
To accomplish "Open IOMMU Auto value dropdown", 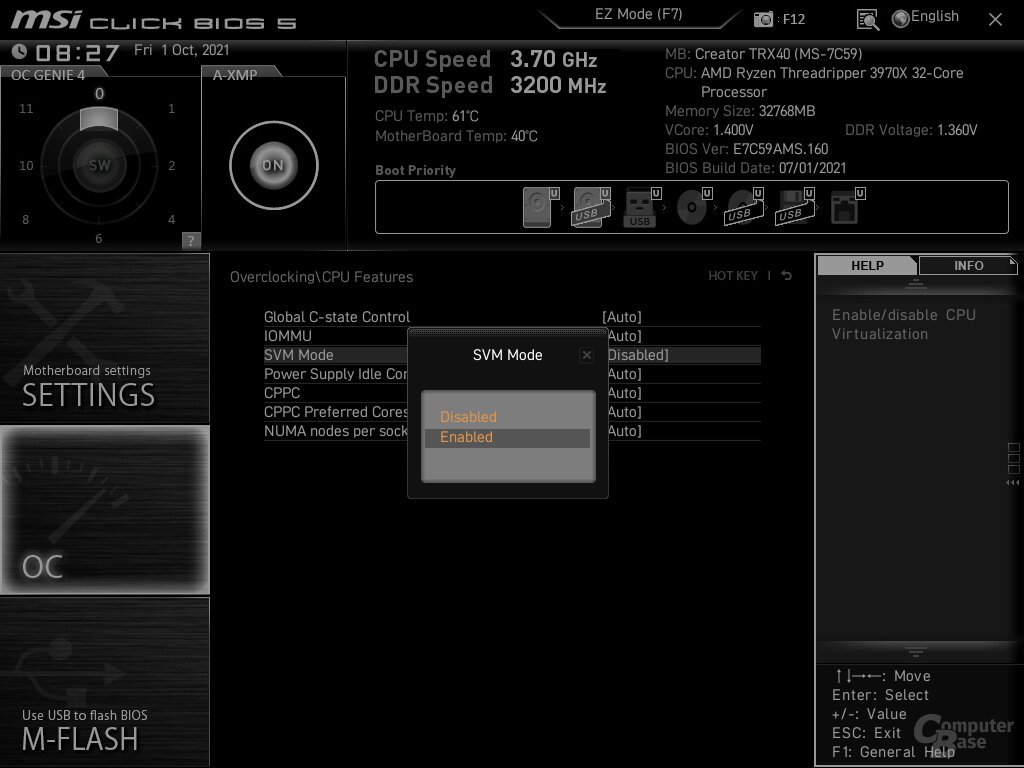I will tap(625, 336).
